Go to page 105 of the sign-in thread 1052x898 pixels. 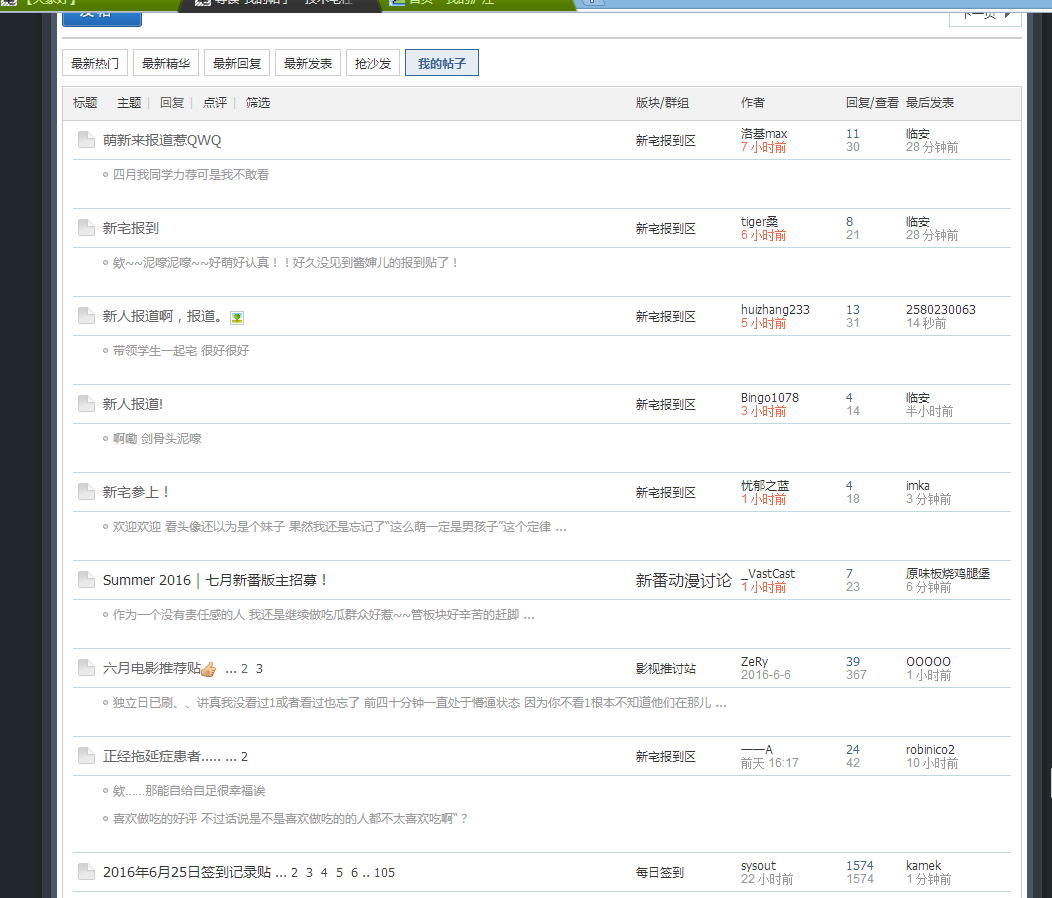coord(384,873)
